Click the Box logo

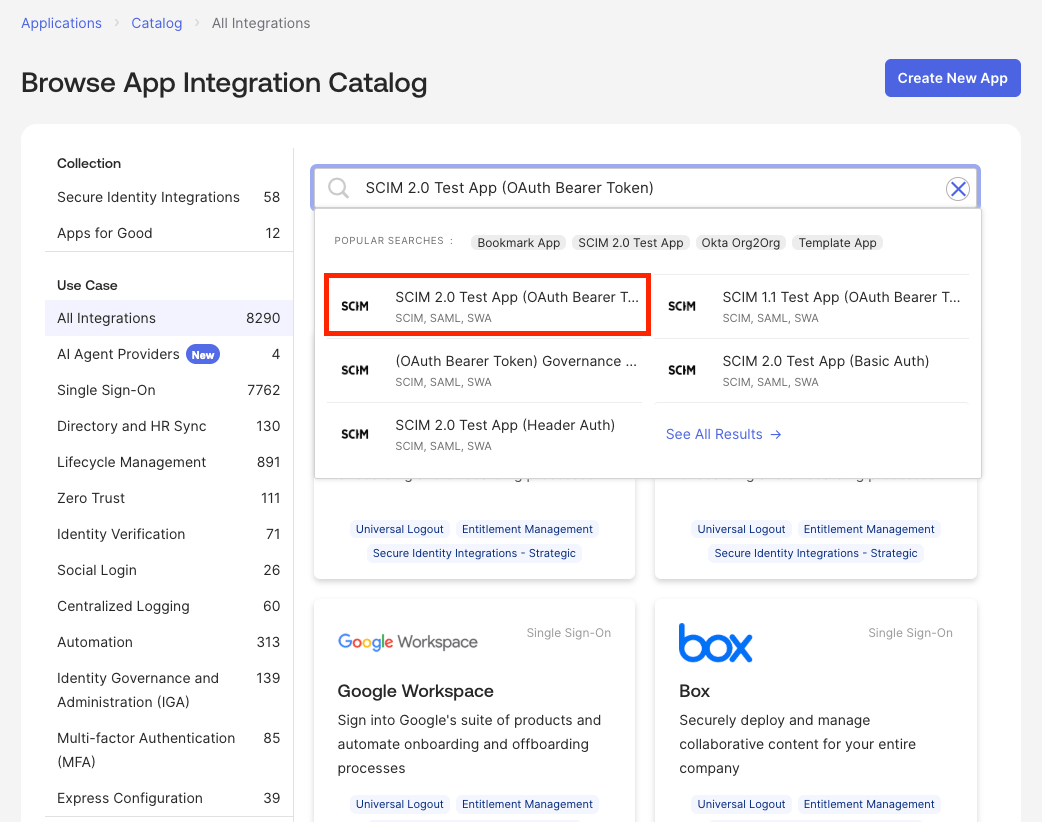pyautogui.click(x=715, y=643)
